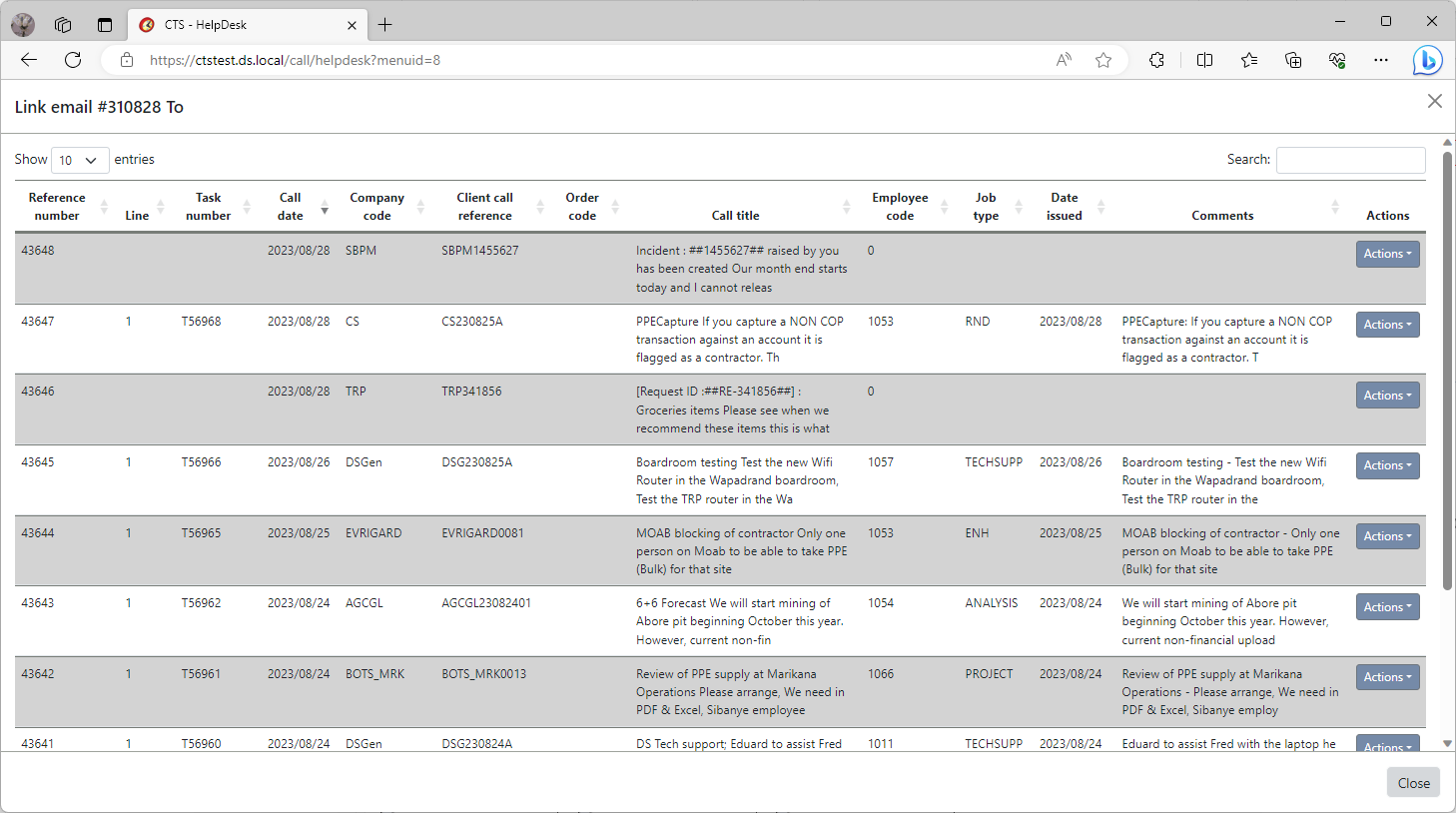Open Browser essentials heart icon

coord(1337,60)
